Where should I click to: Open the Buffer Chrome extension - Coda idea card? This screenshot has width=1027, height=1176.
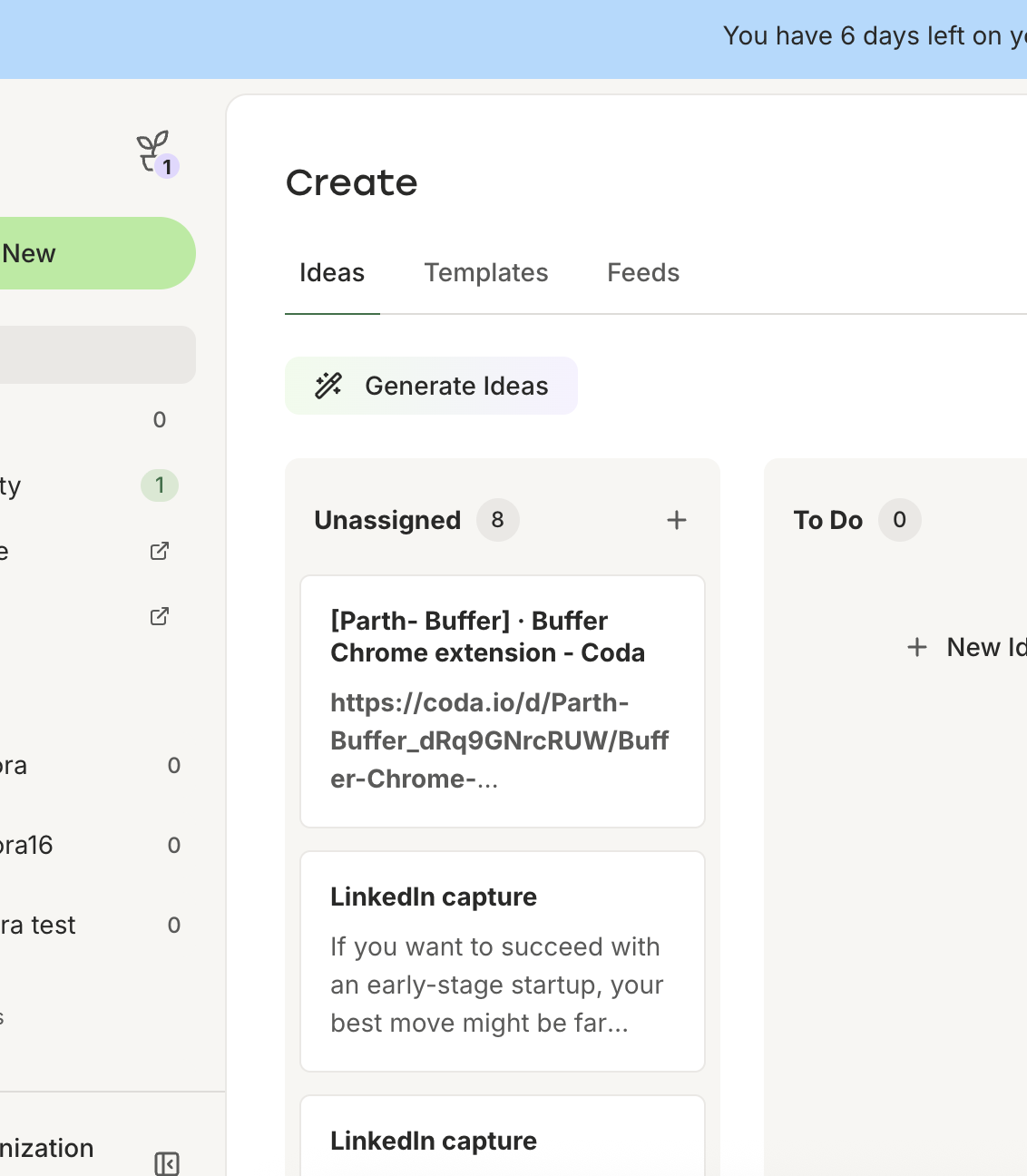503,701
